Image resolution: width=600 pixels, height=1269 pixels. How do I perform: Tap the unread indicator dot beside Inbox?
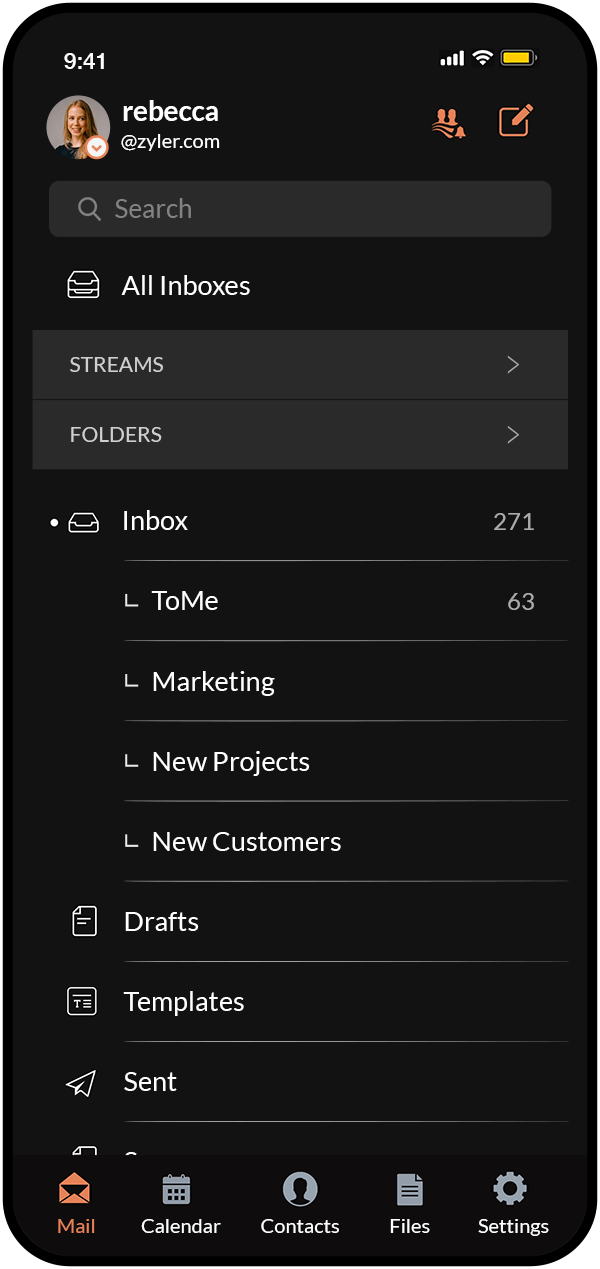pos(53,521)
